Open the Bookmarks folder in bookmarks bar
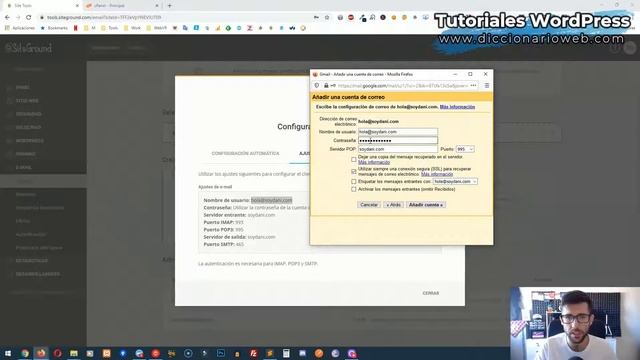 [x=54, y=28]
